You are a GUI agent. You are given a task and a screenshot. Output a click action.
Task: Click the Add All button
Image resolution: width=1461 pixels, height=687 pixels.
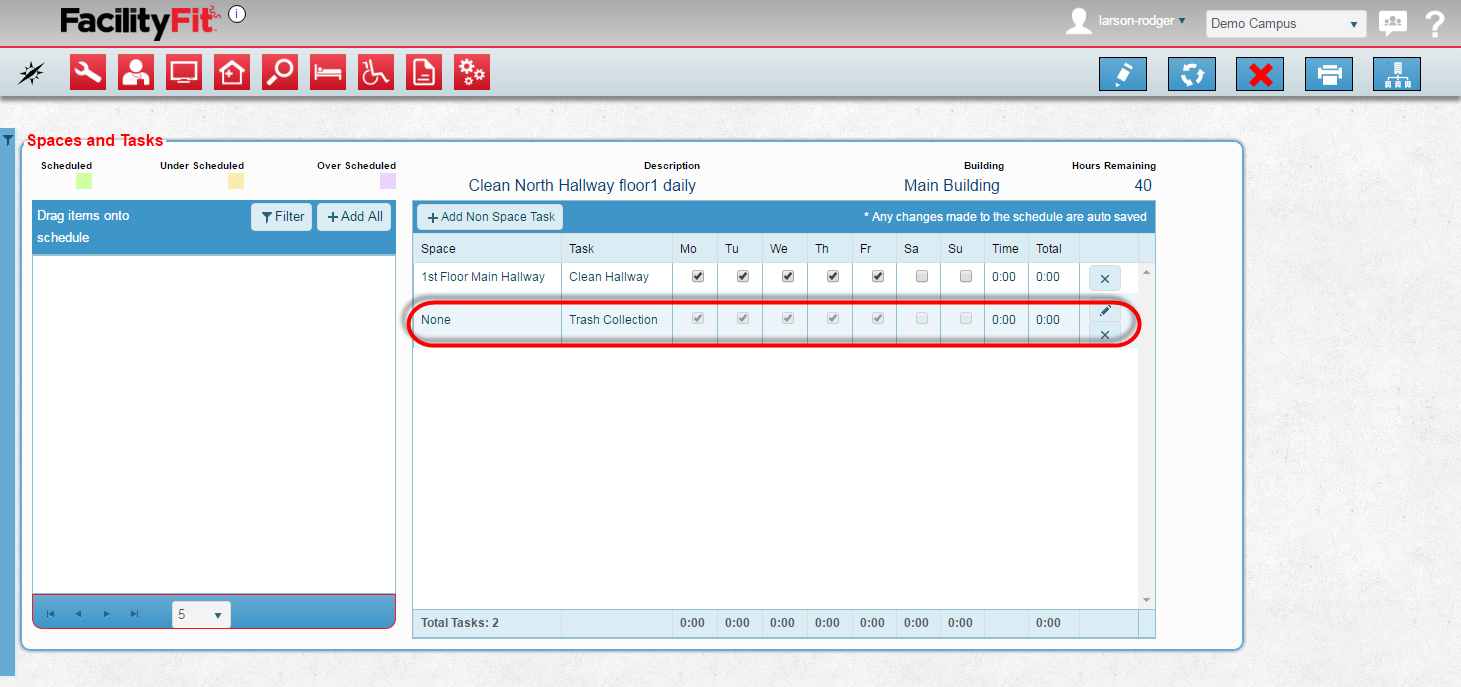[x=354, y=217]
